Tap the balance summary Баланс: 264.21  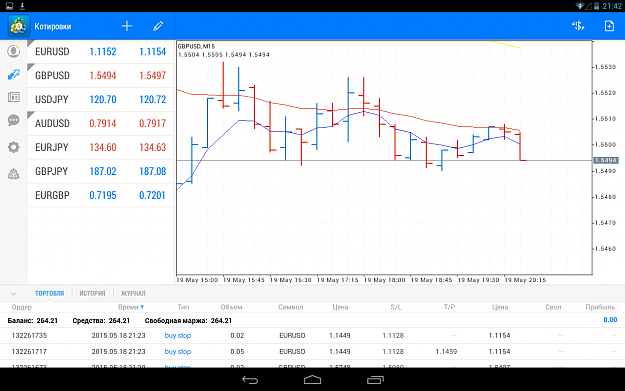[x=33, y=320]
